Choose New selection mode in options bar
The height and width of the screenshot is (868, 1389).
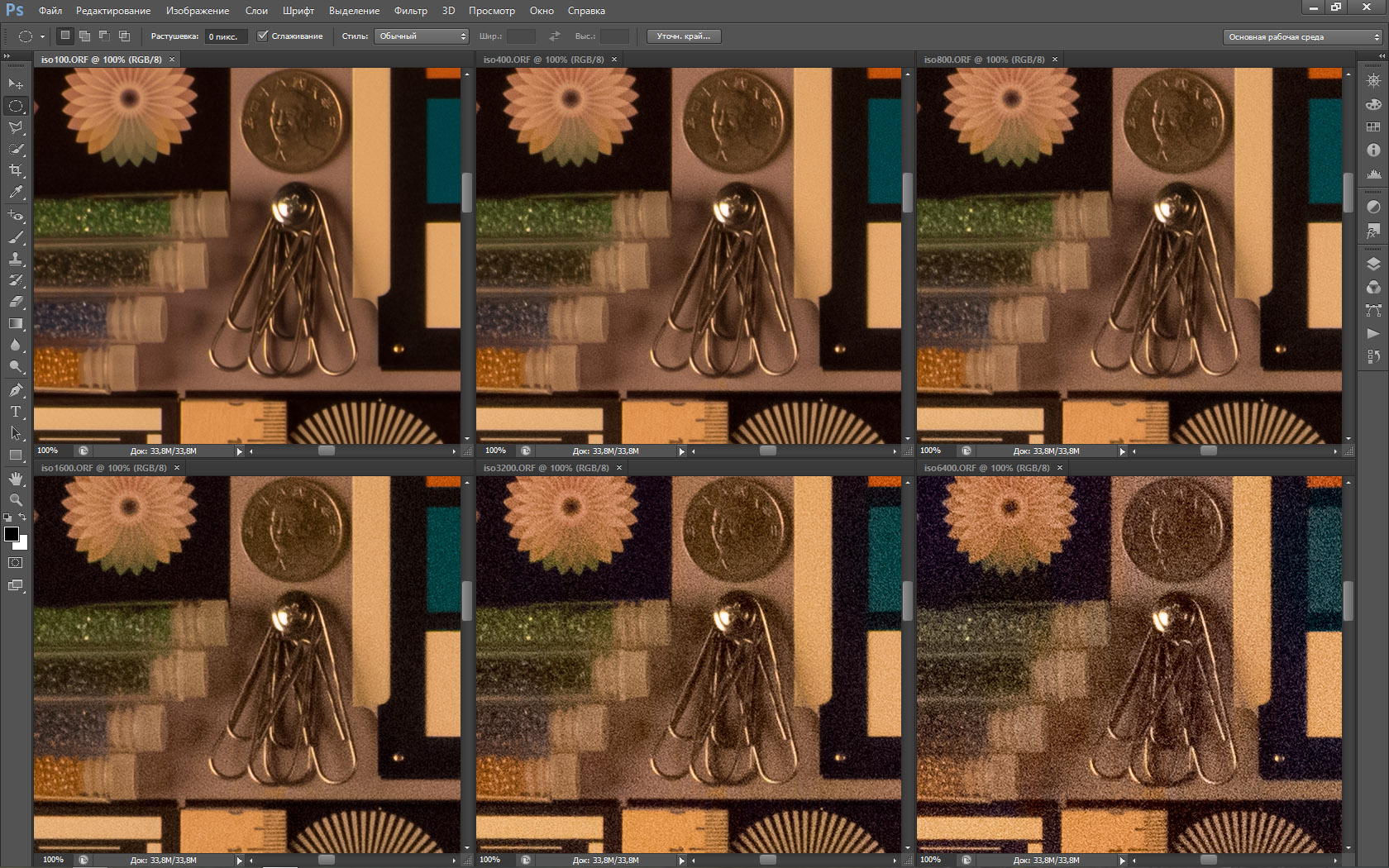(x=65, y=36)
